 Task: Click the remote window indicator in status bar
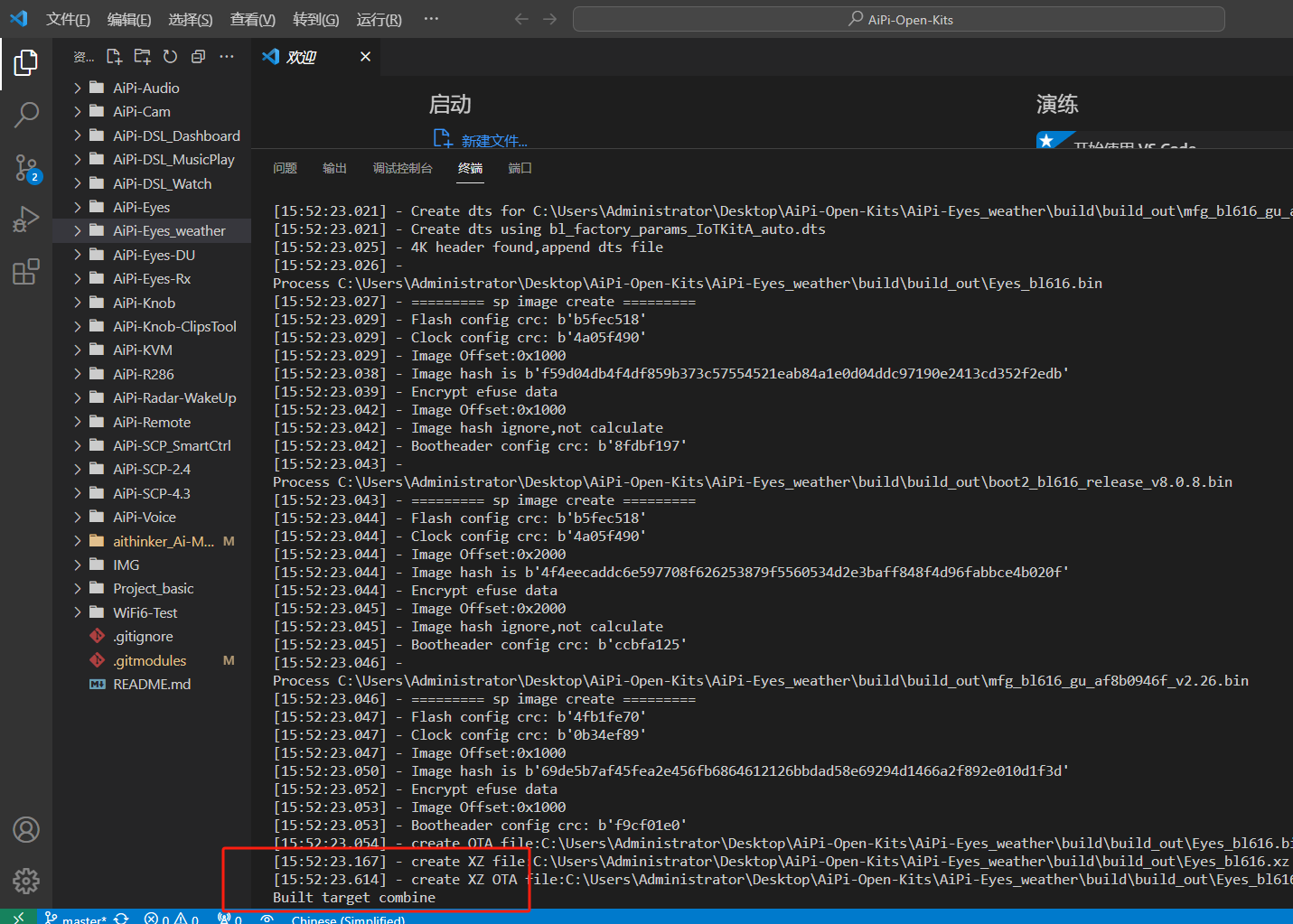point(18,918)
